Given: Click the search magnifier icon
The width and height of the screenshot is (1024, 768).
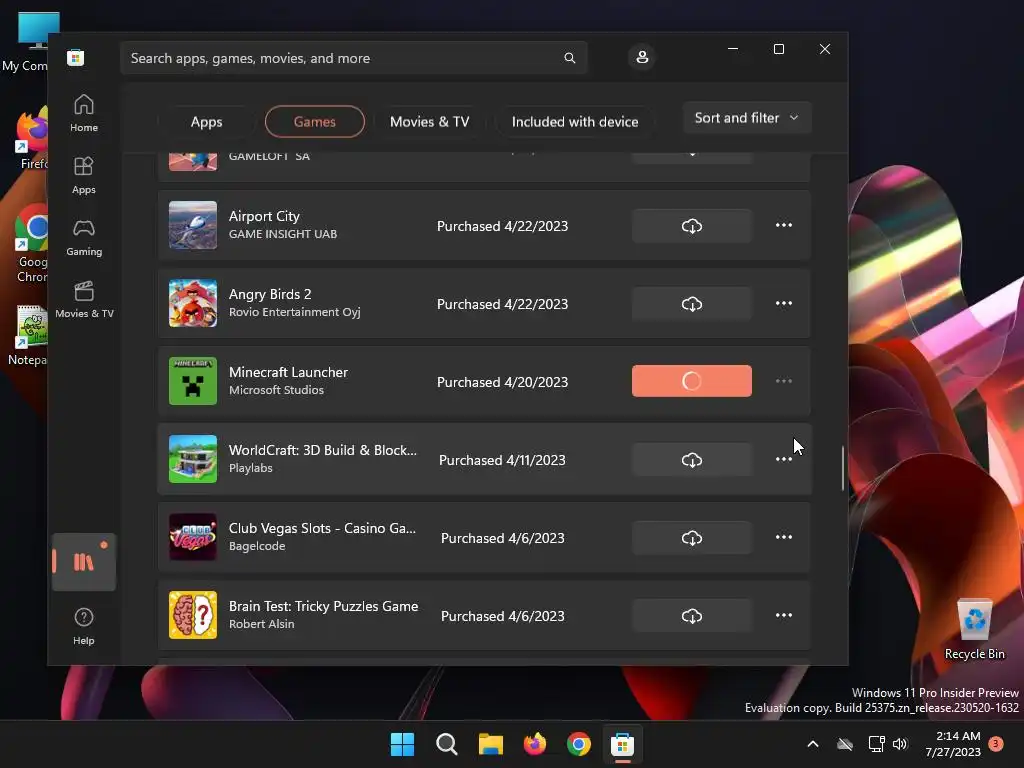Looking at the screenshot, I should click(569, 58).
